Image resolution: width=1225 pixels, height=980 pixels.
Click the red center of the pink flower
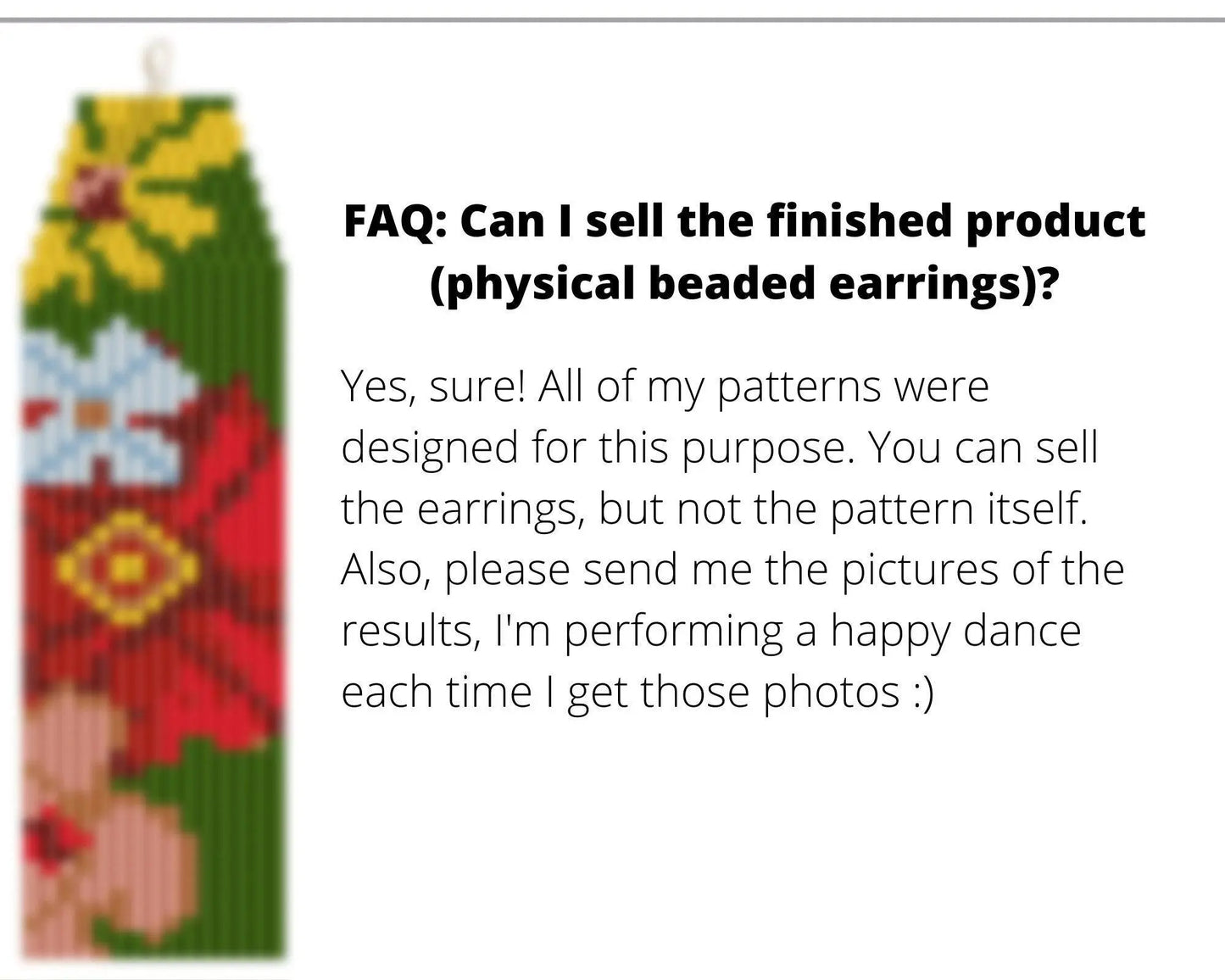[59, 835]
